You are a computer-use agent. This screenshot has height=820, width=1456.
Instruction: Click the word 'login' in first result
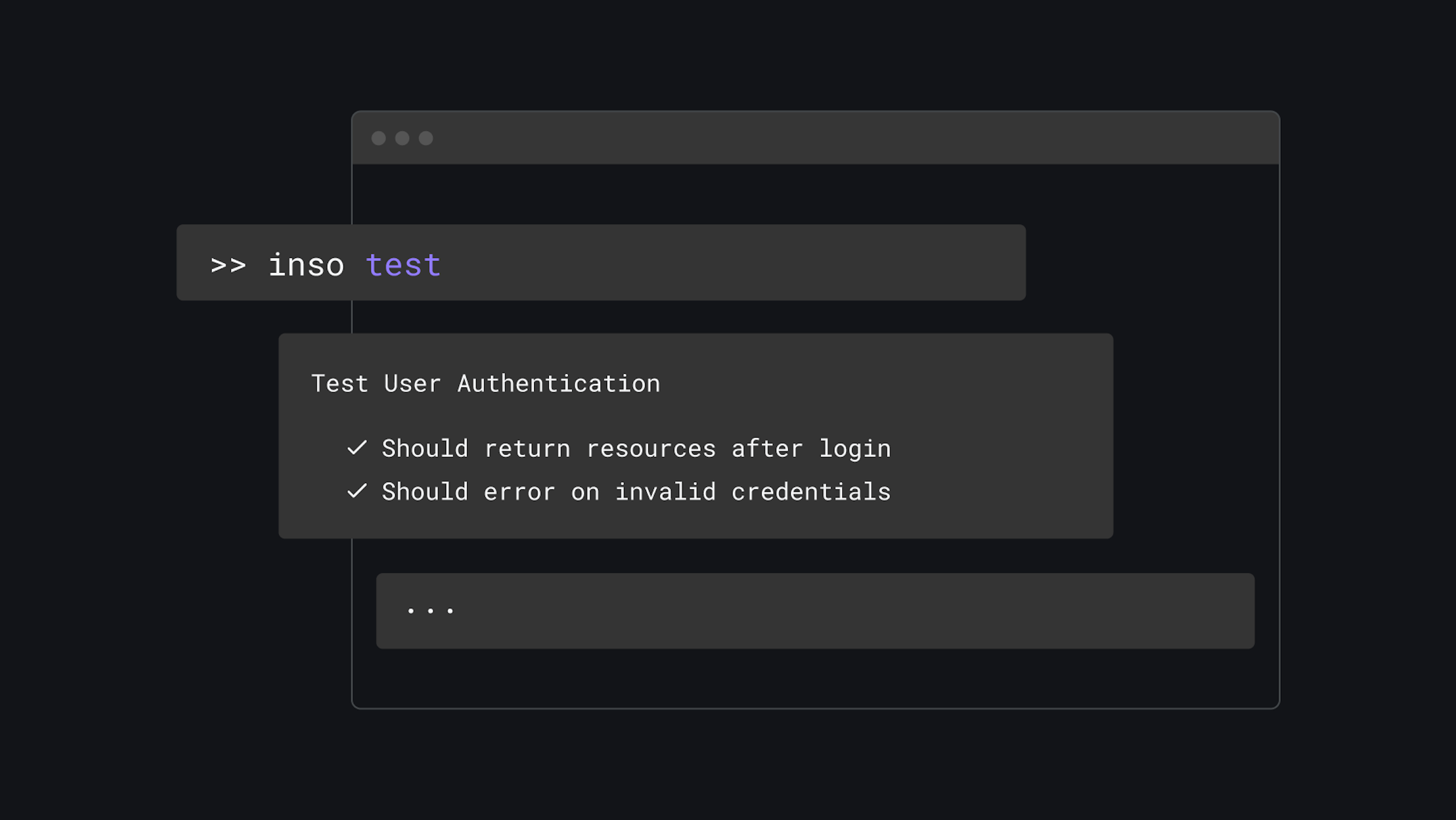tap(855, 449)
